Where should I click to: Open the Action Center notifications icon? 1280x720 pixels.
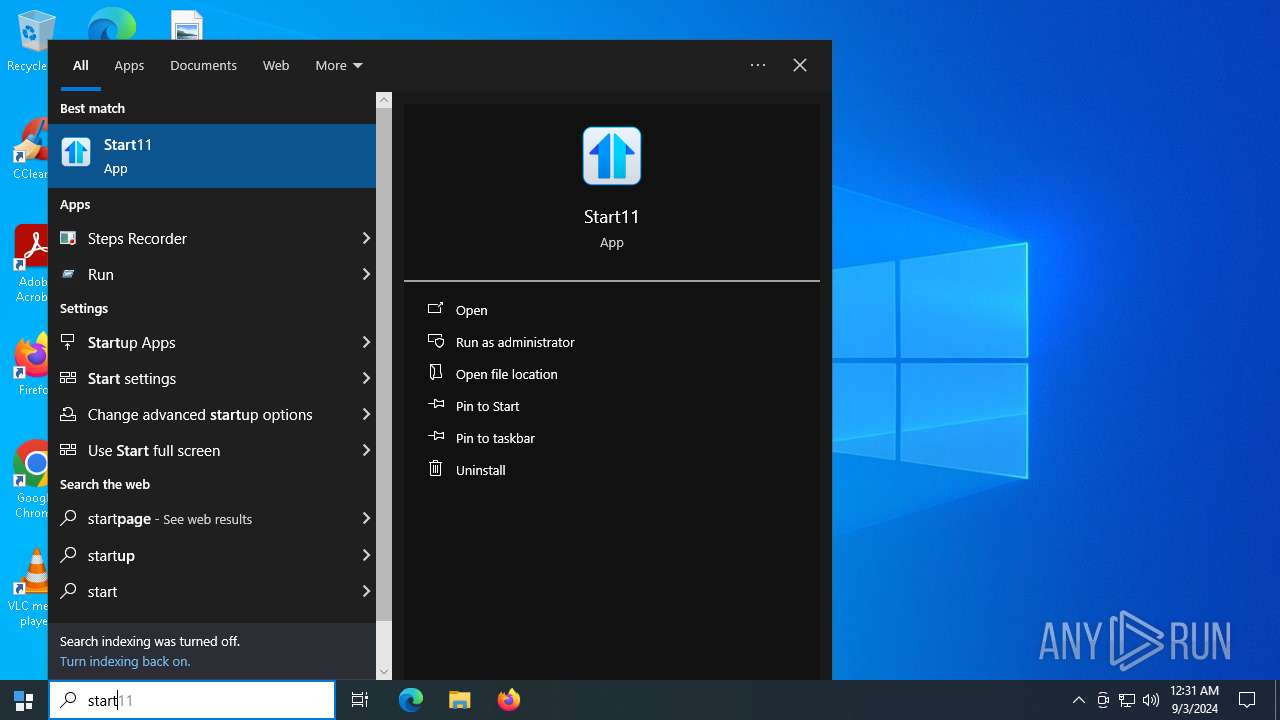click(1247, 700)
